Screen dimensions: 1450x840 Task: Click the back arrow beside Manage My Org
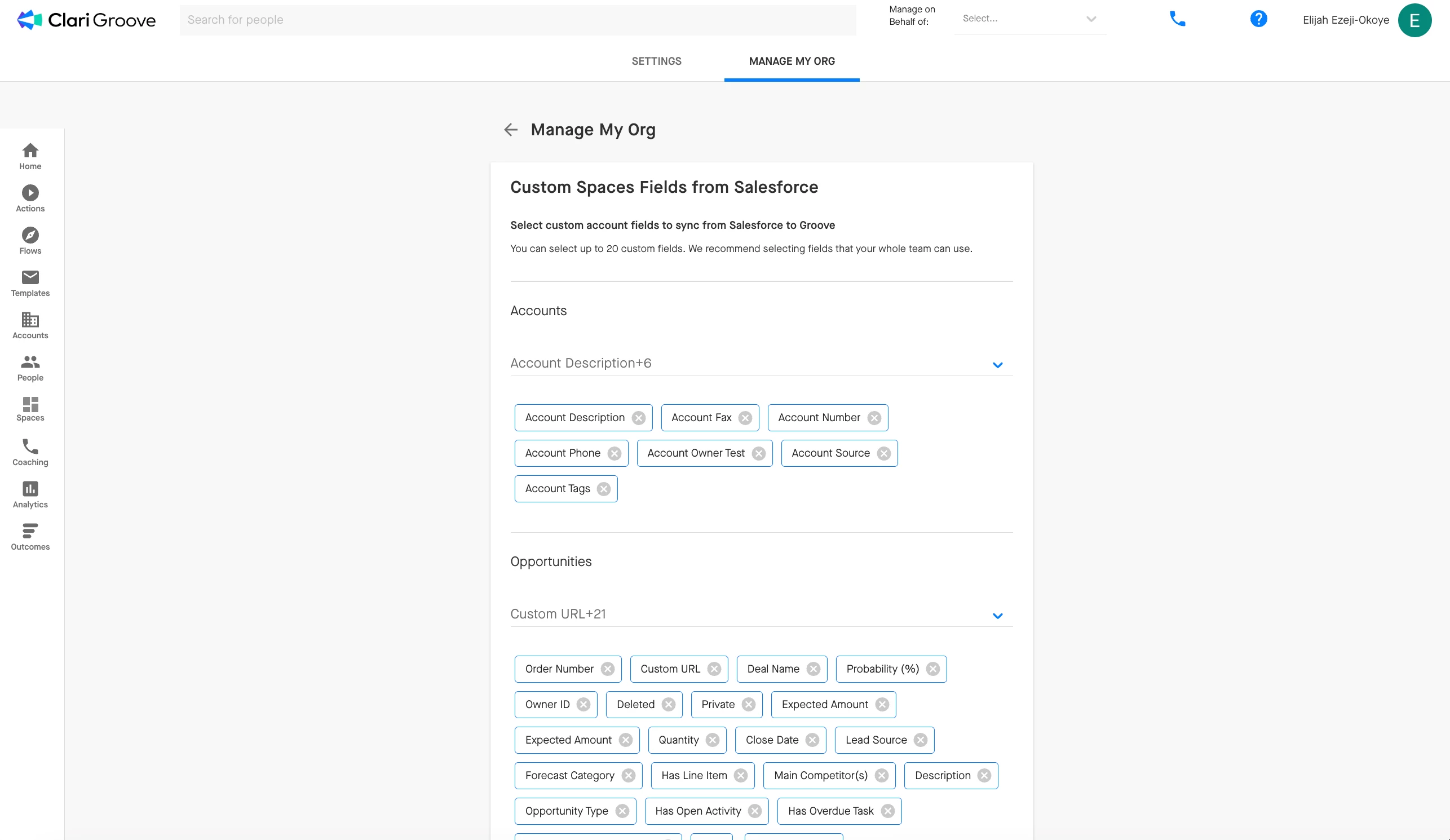click(510, 130)
